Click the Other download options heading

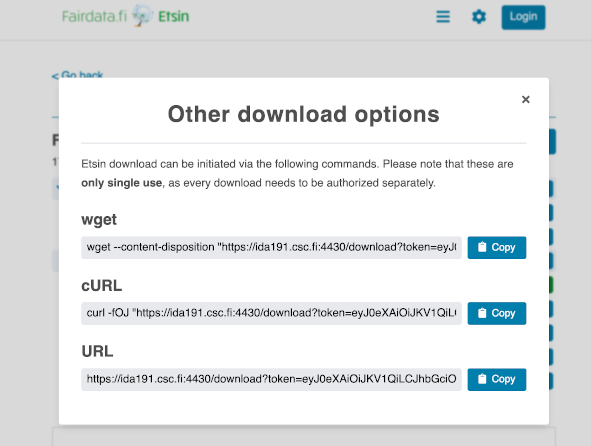pyautogui.click(x=303, y=114)
